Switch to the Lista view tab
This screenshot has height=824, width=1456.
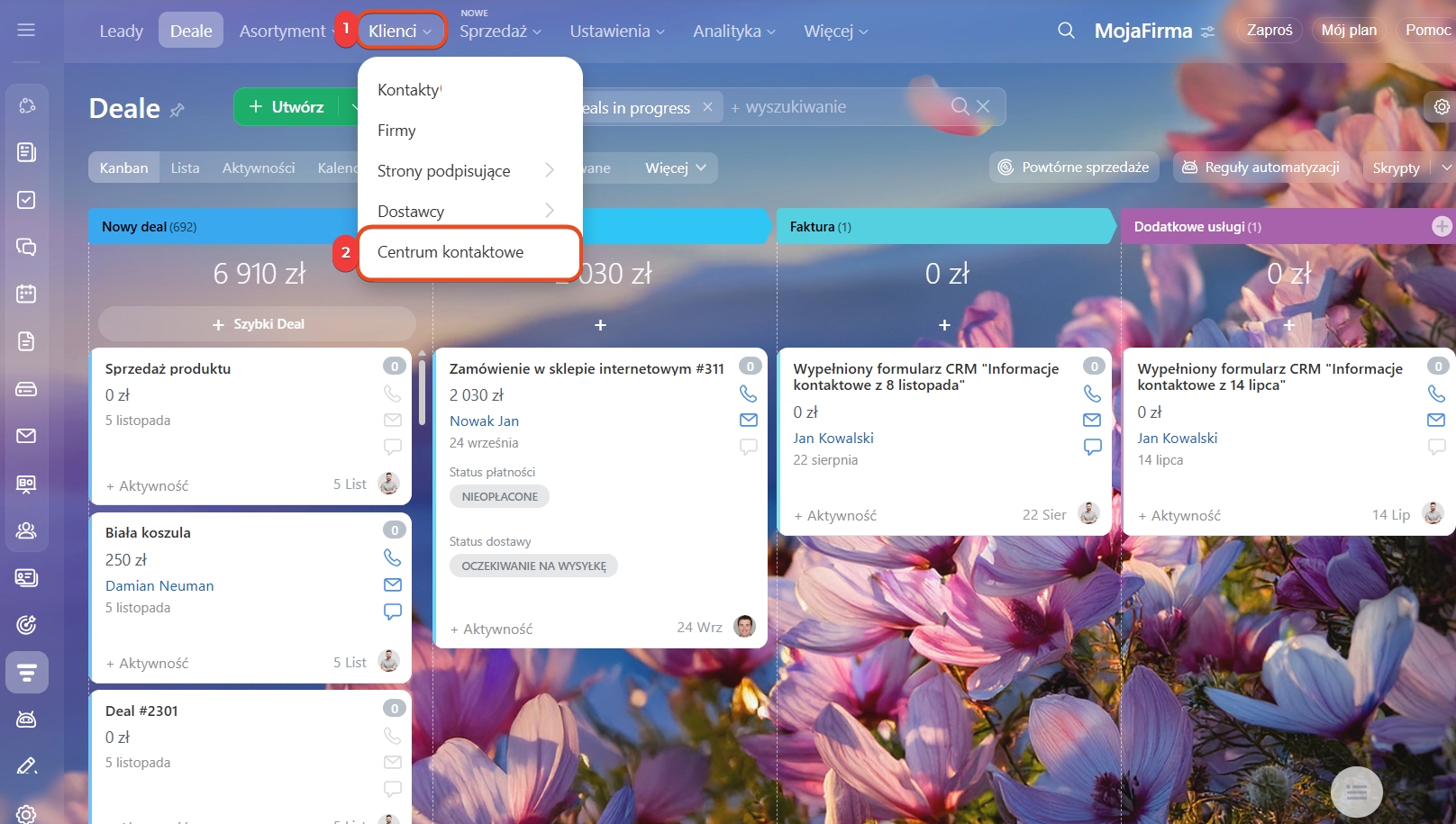(185, 168)
